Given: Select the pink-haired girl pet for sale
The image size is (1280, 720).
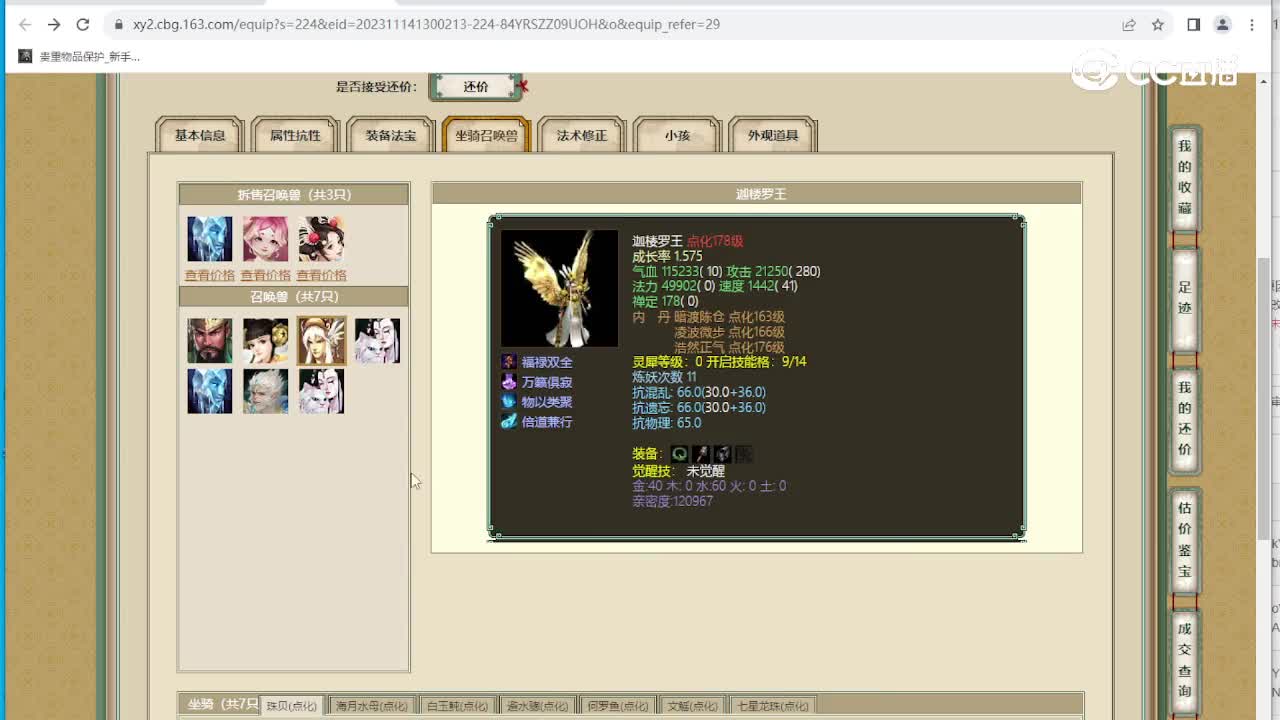Looking at the screenshot, I should pyautogui.click(x=265, y=240).
